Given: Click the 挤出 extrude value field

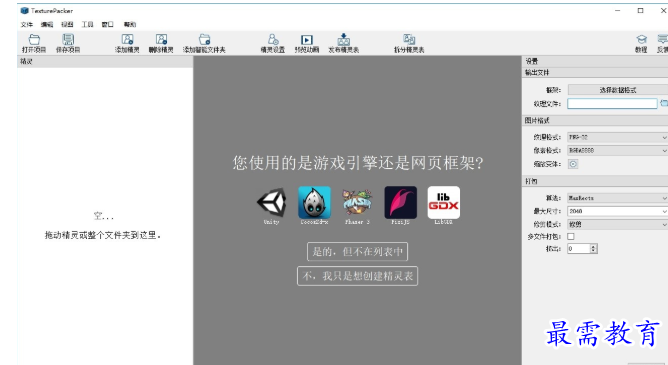Looking at the screenshot, I should (579, 249).
